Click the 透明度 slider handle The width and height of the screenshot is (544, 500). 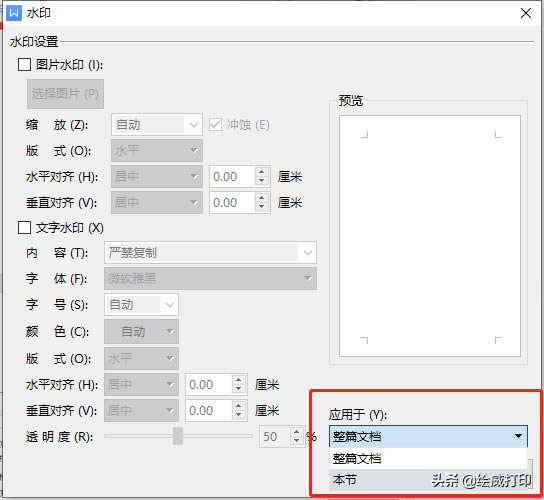coord(178,436)
